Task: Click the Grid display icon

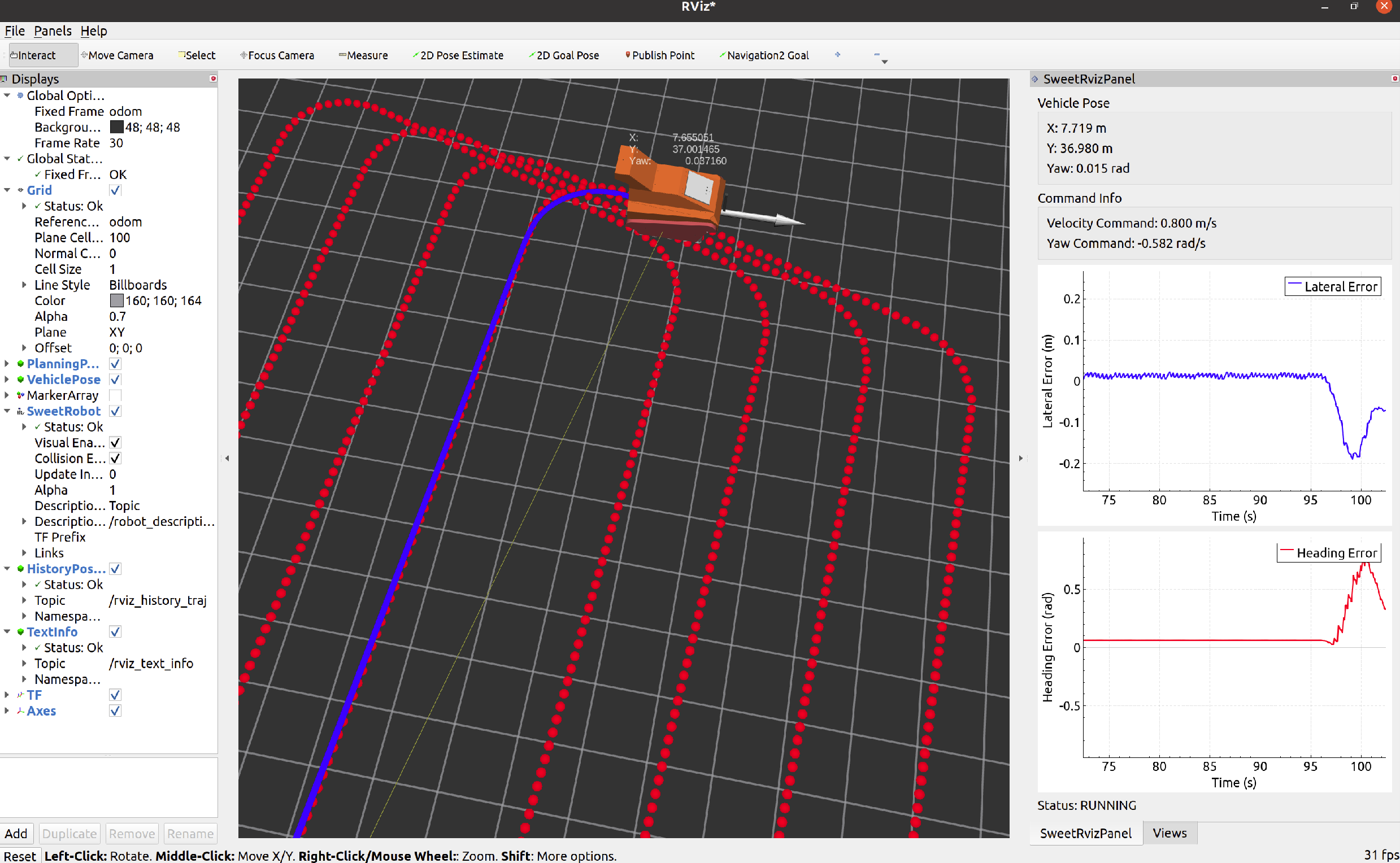Action: coord(20,190)
